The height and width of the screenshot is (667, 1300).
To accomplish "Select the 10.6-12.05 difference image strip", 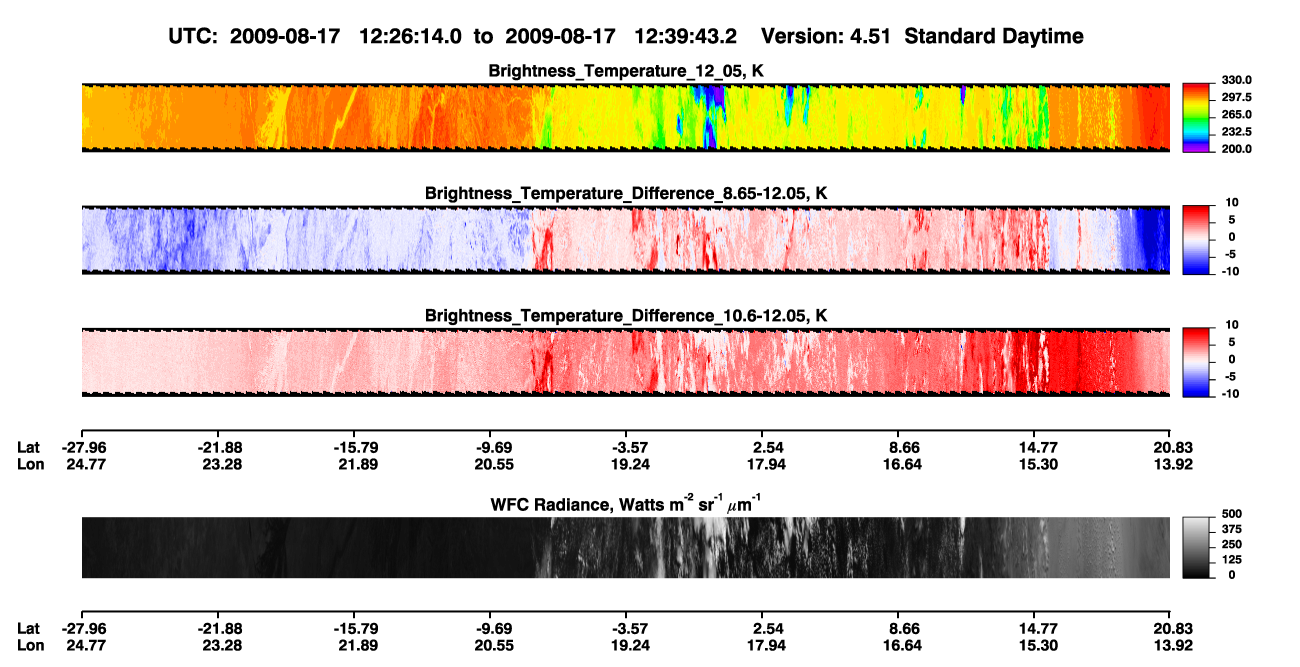I will [x=625, y=361].
